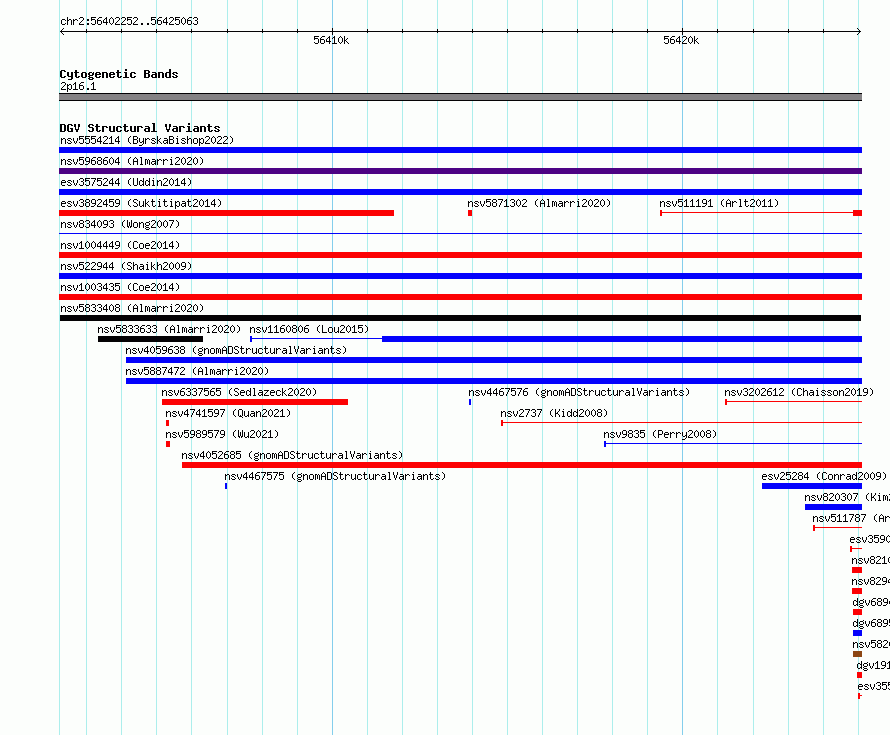890x735 pixels.
Task: Click the nsv820307 variant label
Action: (847, 497)
